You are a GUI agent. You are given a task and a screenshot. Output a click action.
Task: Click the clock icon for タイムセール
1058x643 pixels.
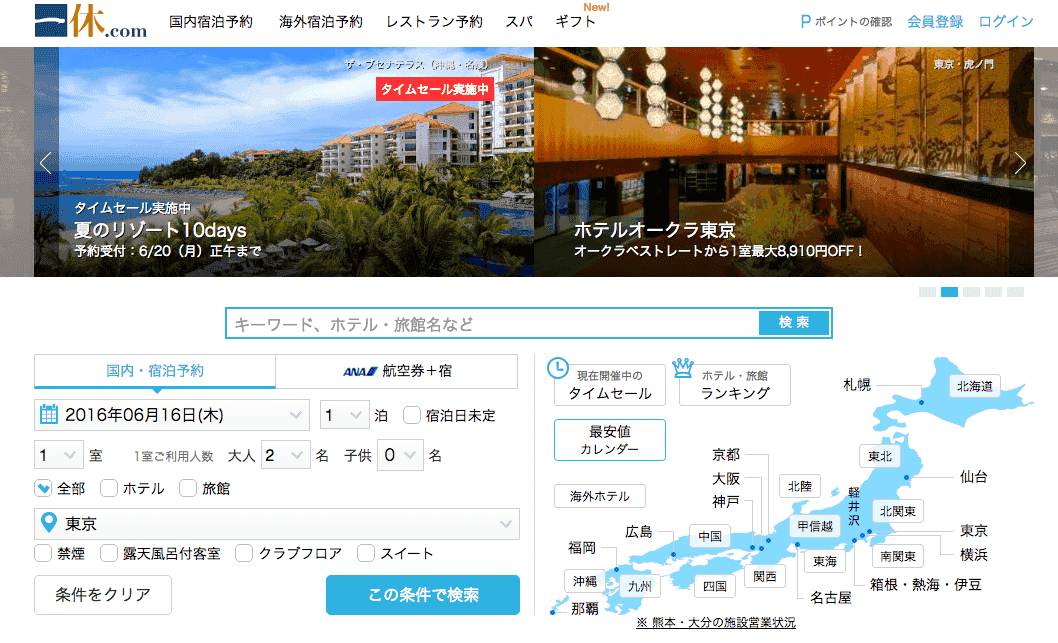557,368
